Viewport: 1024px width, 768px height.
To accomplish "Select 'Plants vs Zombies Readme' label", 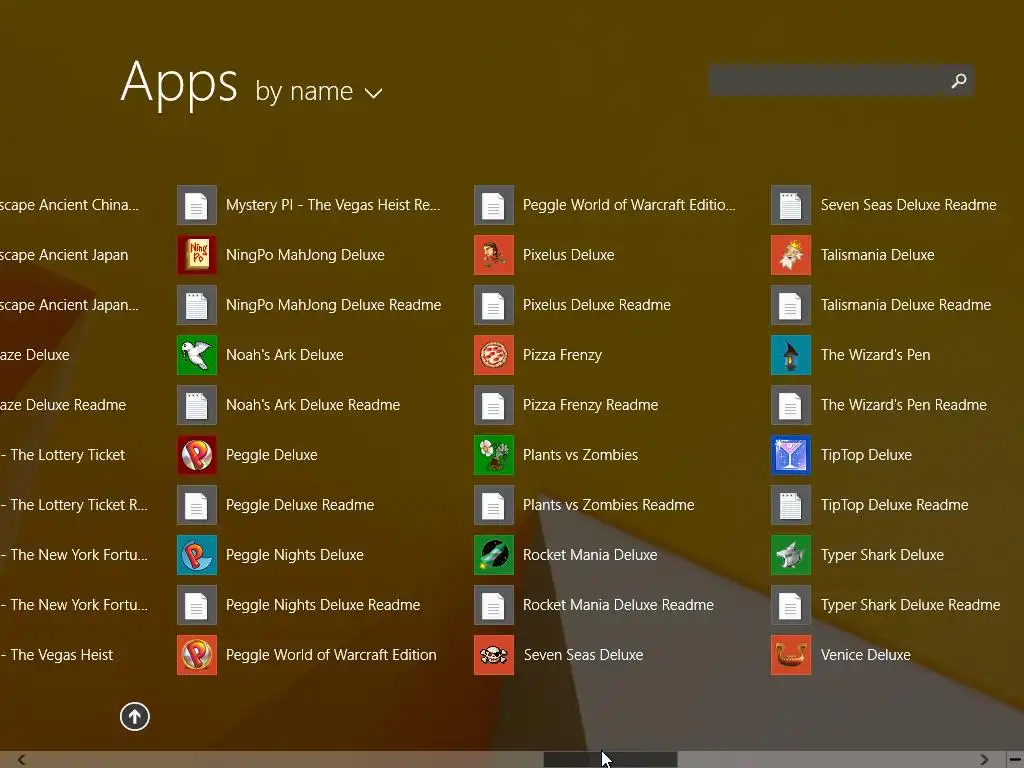I will pos(609,505).
